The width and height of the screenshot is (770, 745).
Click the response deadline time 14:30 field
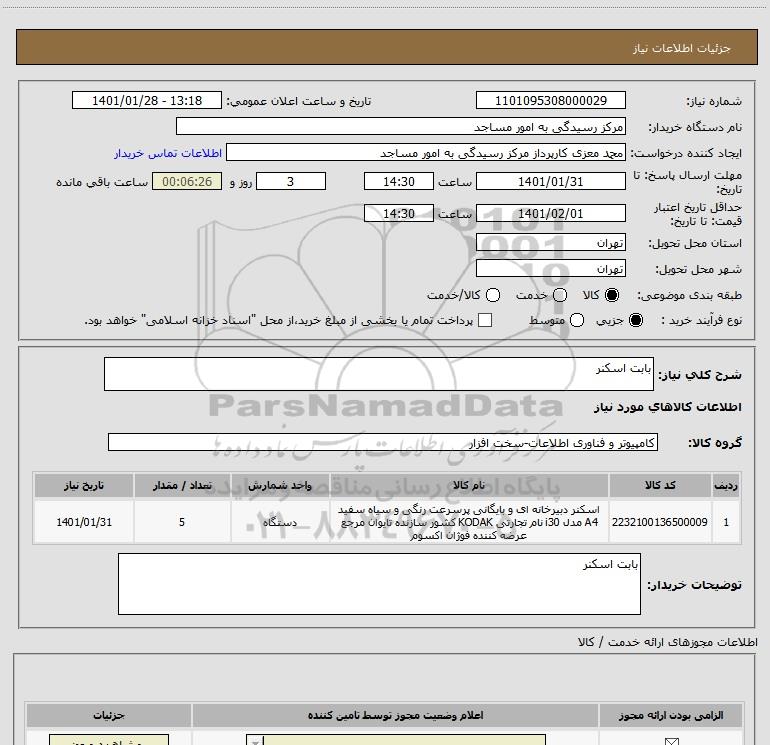pyautogui.click(x=399, y=182)
